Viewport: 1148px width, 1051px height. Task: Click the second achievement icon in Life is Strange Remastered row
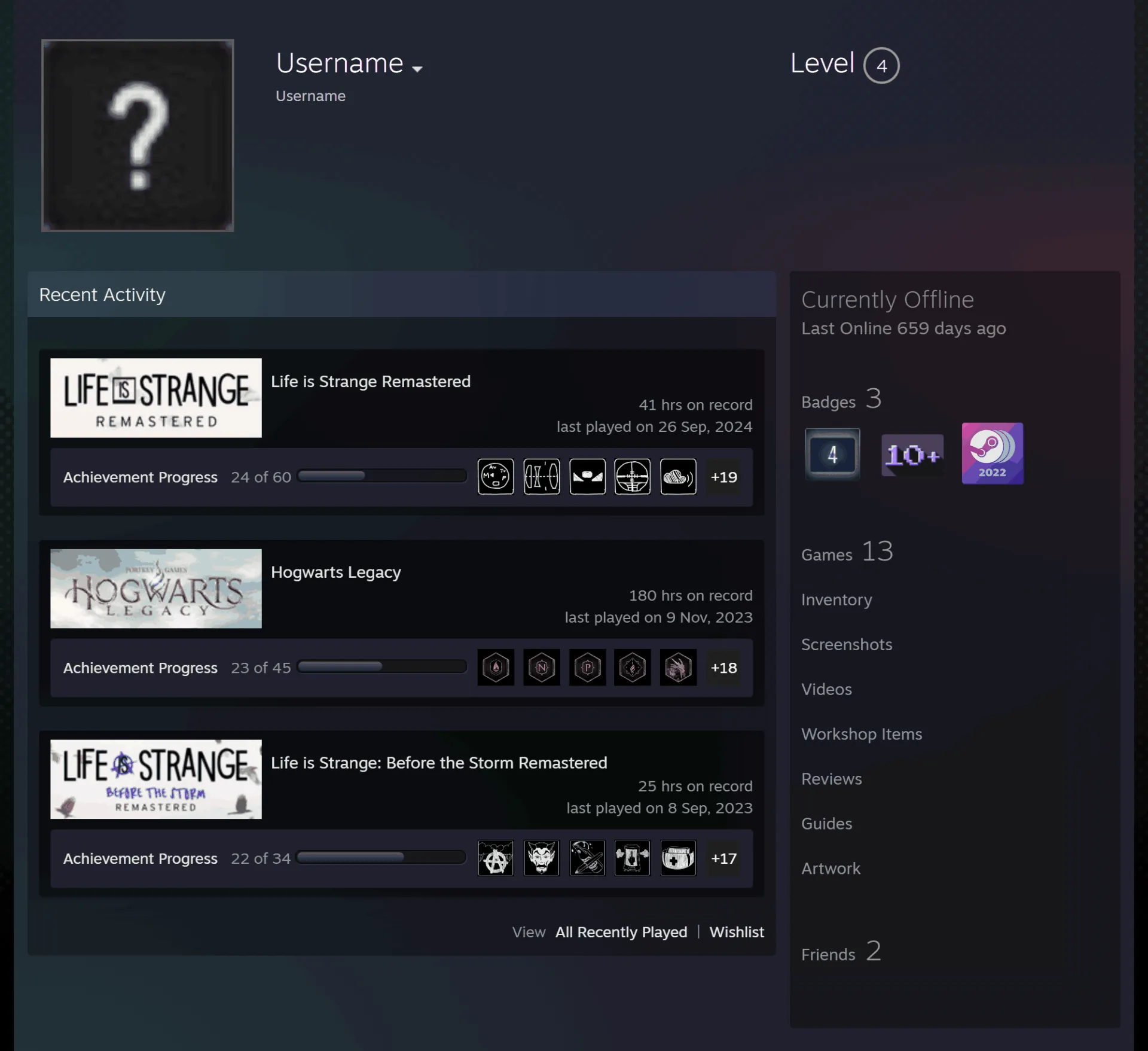pos(542,477)
